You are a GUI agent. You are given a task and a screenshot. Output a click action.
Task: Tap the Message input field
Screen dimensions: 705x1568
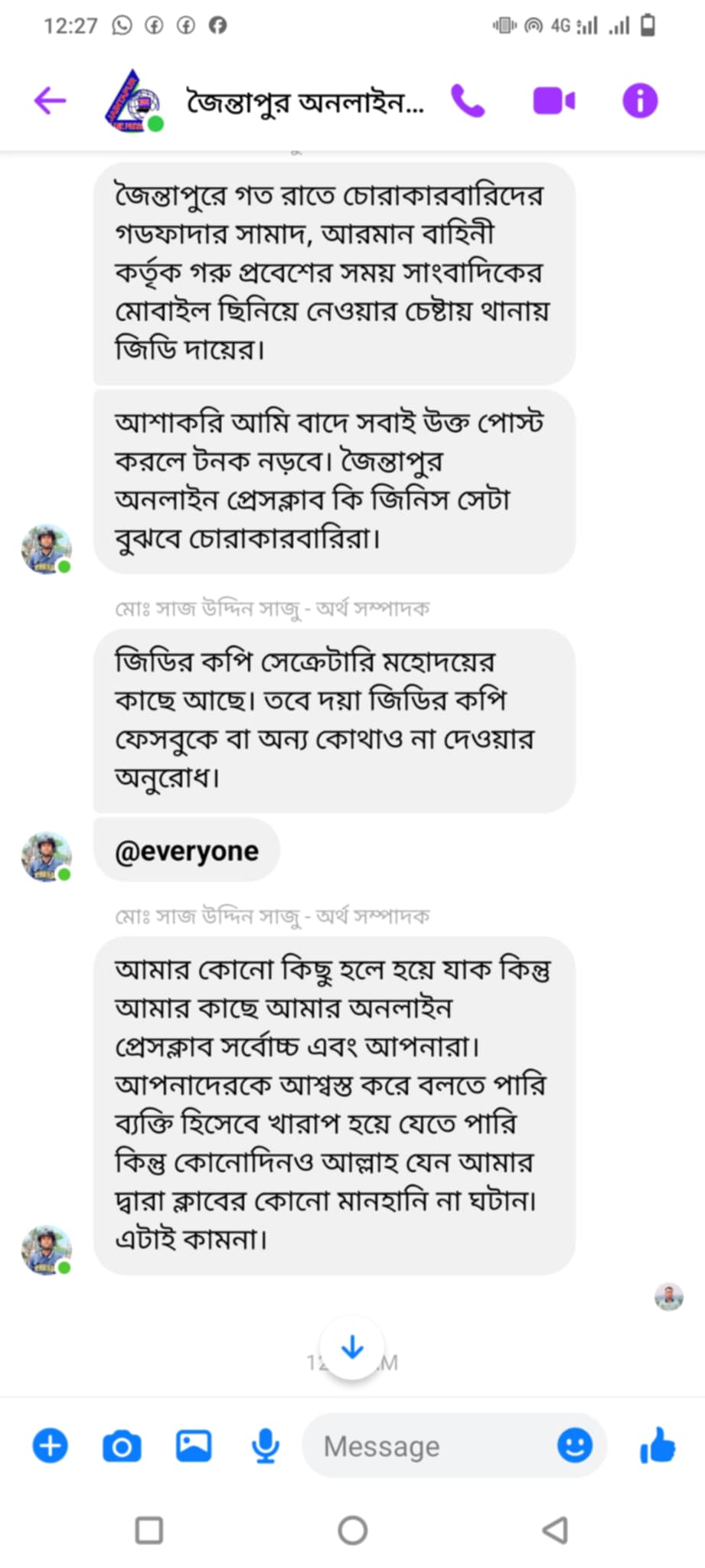coord(429,1445)
